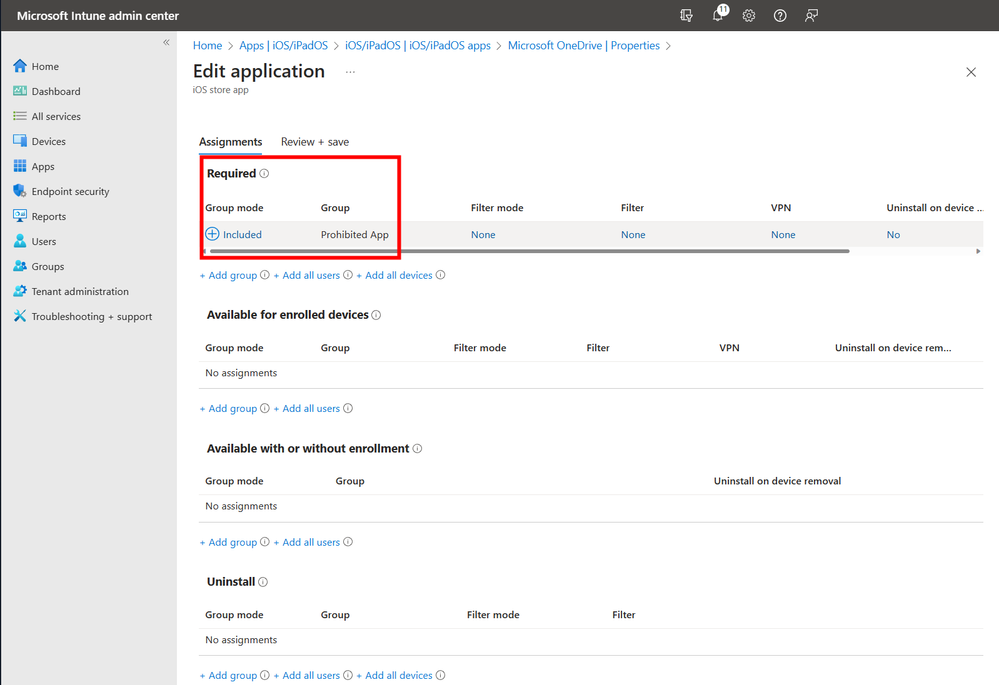The width and height of the screenshot is (999, 685).
Task: Click Filter None link in Required row
Action: tap(633, 234)
